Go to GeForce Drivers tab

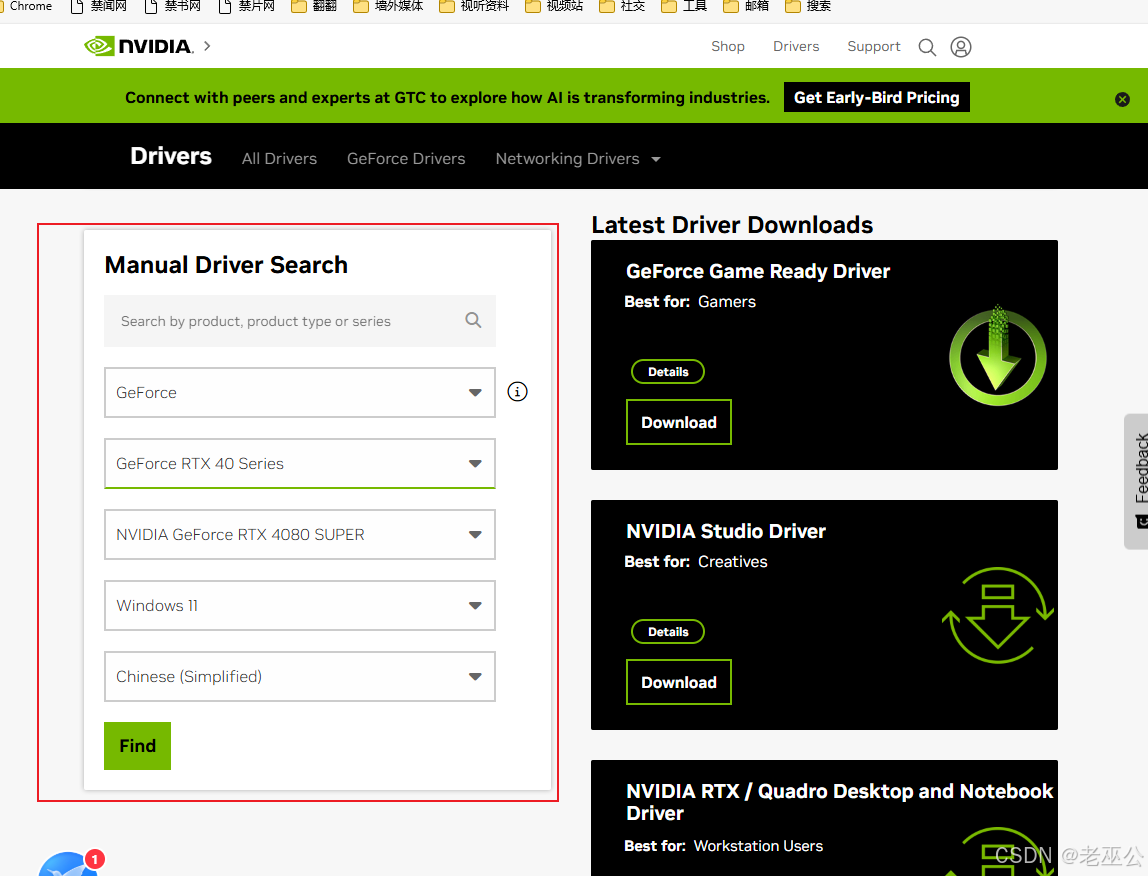point(406,159)
